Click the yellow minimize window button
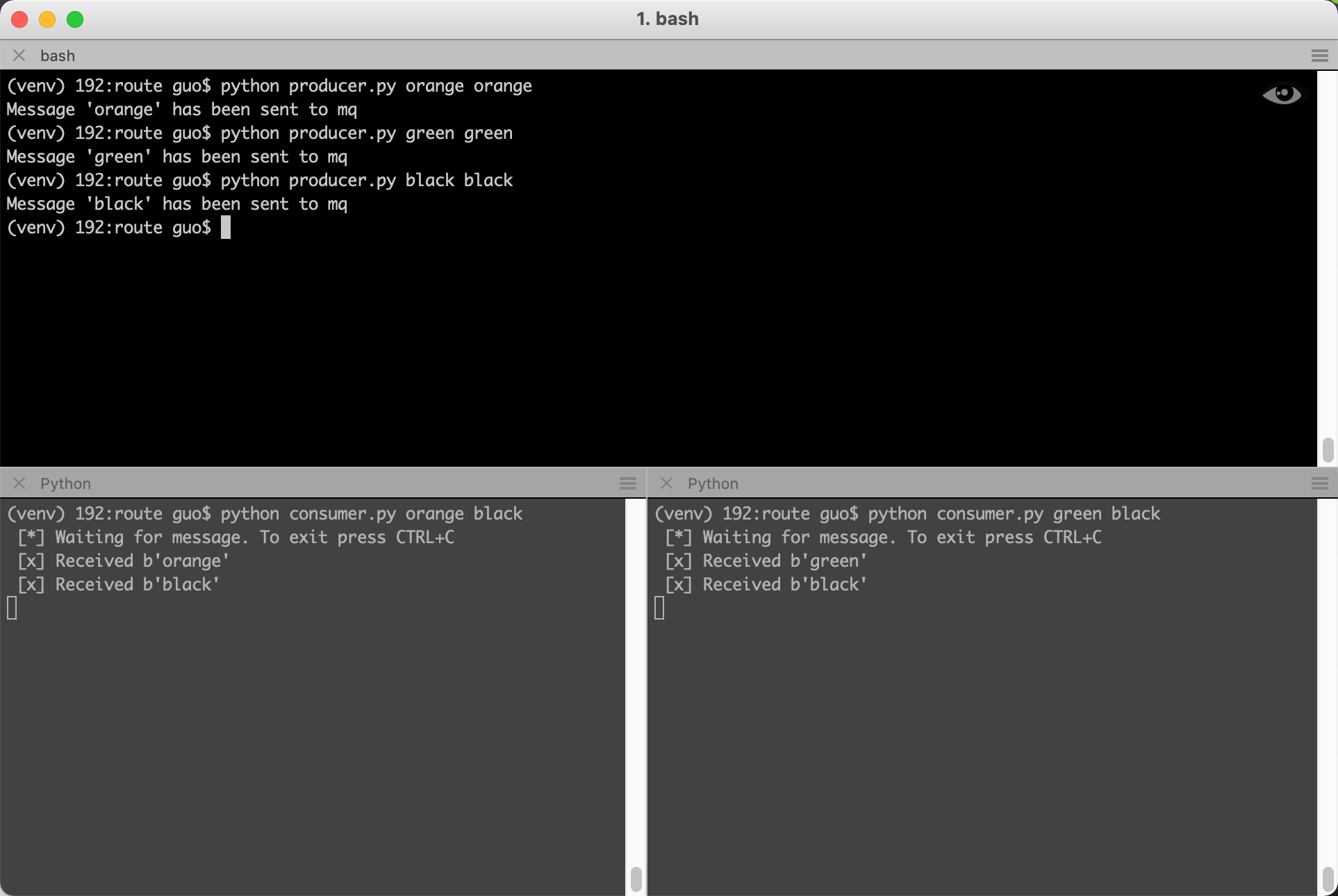Viewport: 1338px width, 896px height. point(47,19)
